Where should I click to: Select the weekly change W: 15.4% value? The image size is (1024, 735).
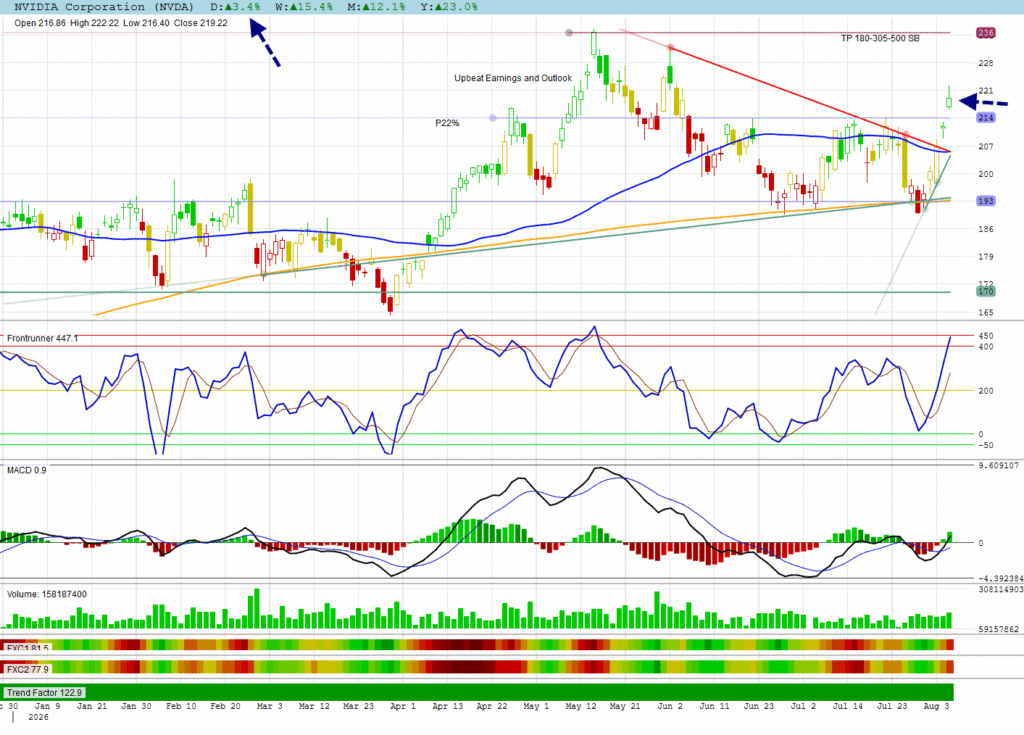[x=304, y=7]
